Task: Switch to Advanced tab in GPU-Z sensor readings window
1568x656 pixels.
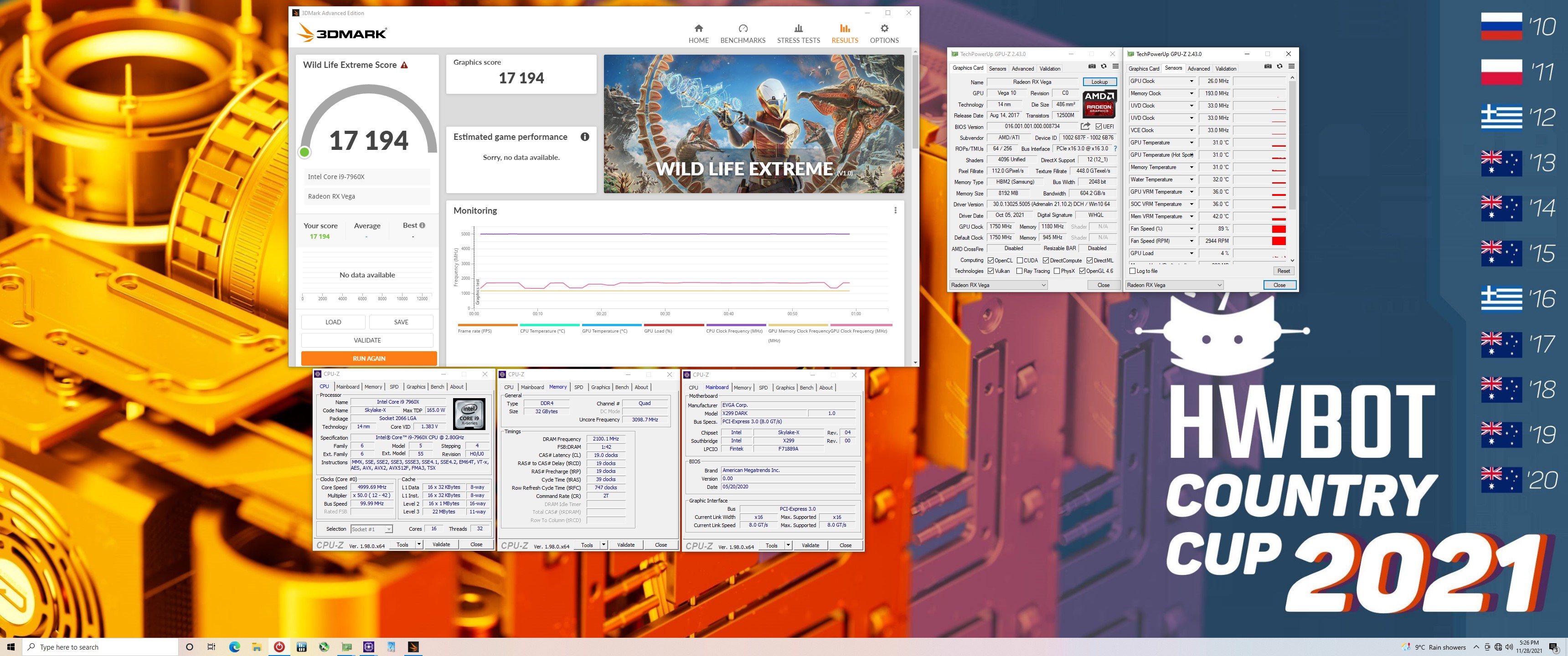Action: (1198, 69)
